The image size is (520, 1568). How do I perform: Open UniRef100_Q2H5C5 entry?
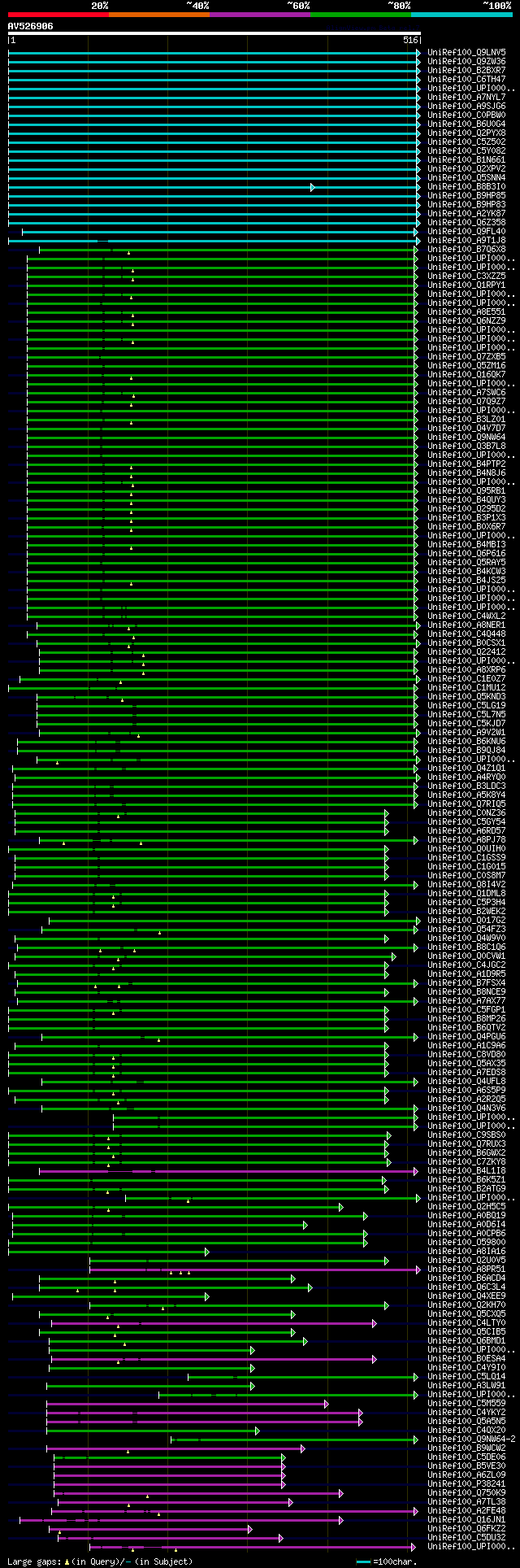pos(466,1206)
